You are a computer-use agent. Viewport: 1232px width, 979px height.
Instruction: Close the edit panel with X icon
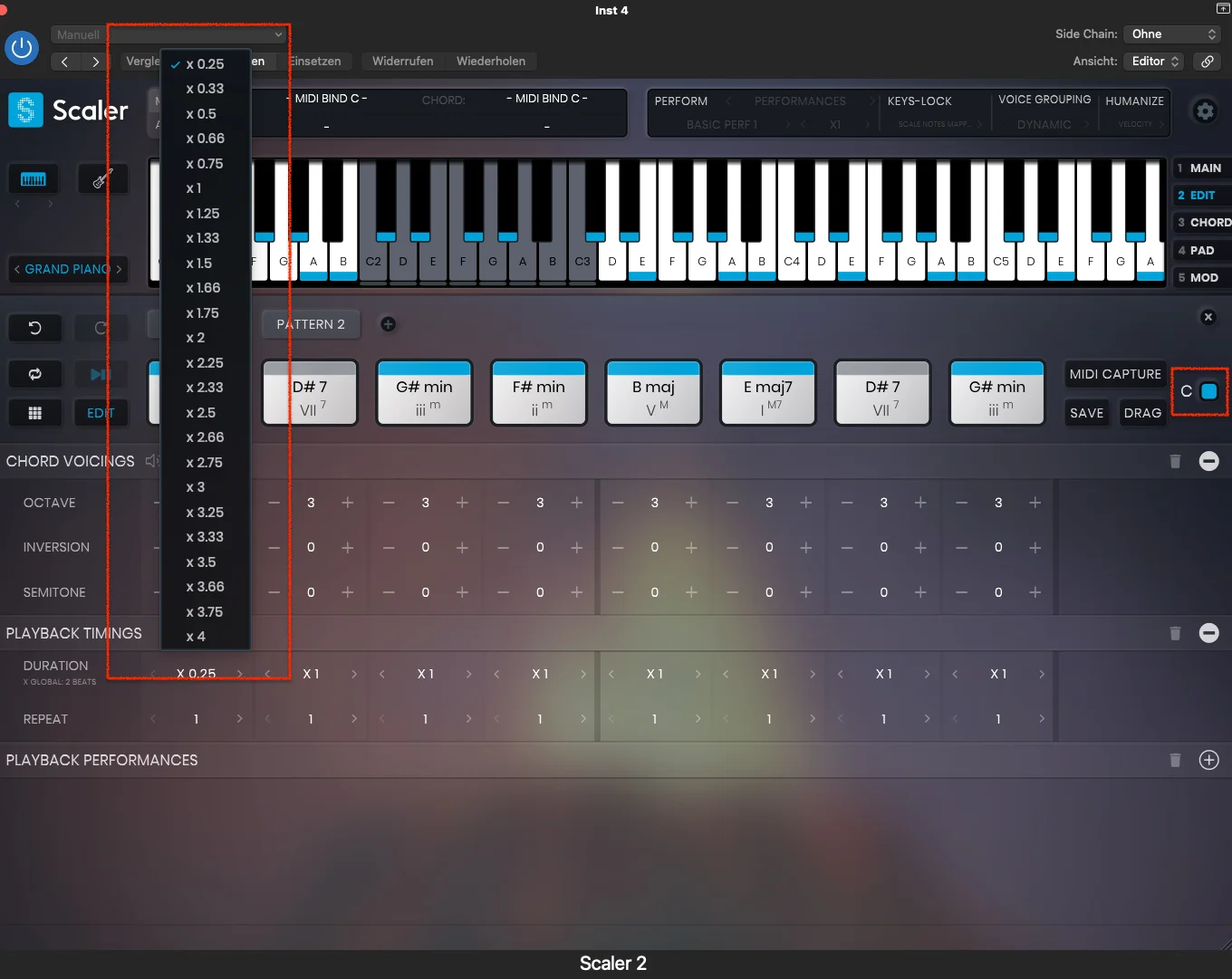[1208, 317]
